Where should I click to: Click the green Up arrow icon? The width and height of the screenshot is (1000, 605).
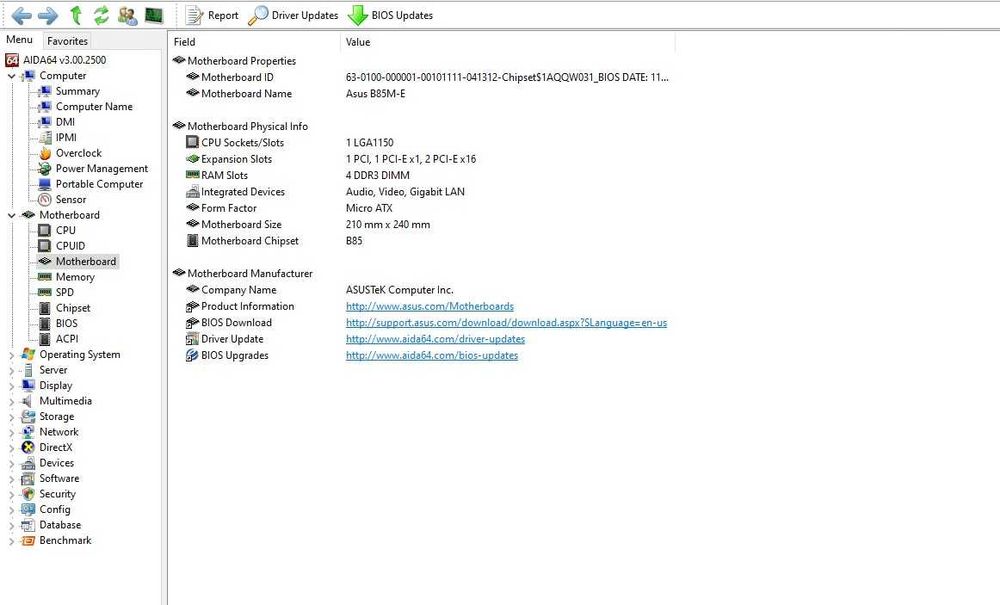tap(76, 15)
